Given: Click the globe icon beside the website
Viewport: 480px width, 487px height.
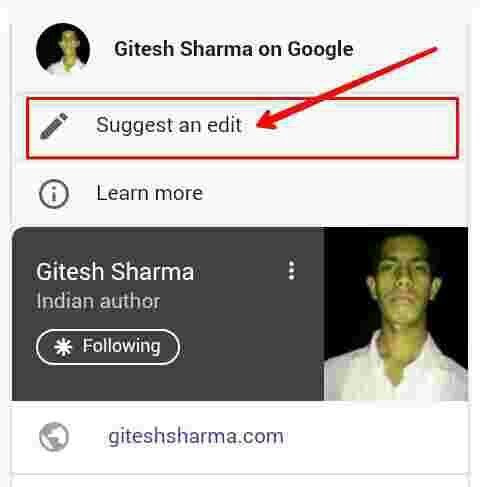Looking at the screenshot, I should tap(54, 436).
